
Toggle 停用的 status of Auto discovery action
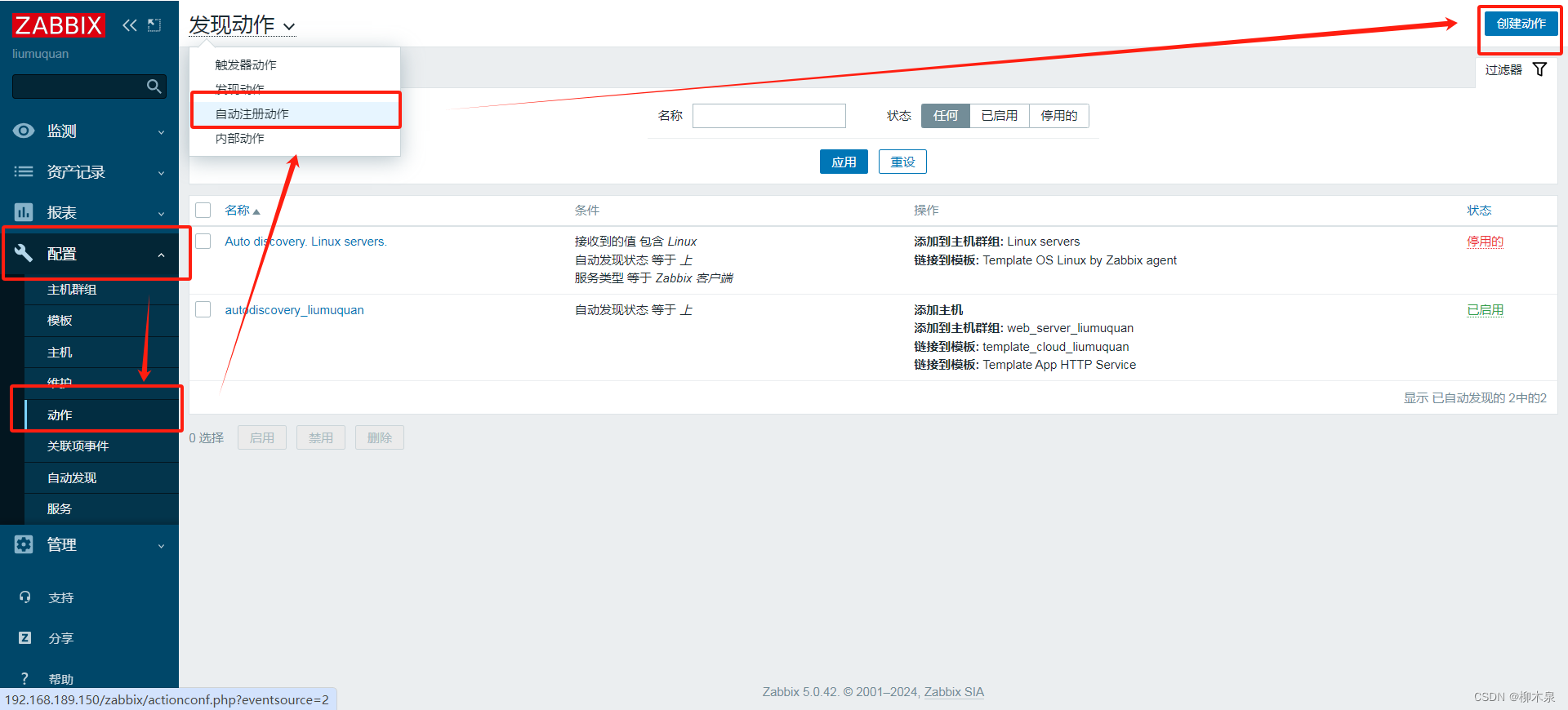pos(1485,242)
